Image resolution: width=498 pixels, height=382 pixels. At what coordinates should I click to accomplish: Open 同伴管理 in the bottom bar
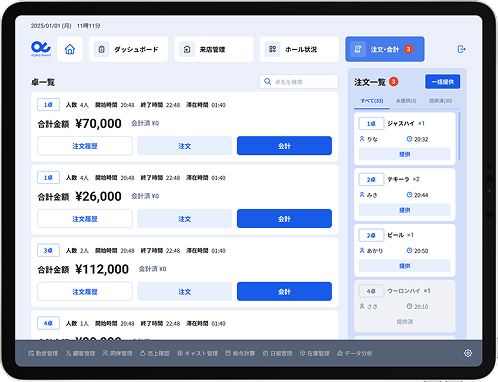(x=117, y=353)
